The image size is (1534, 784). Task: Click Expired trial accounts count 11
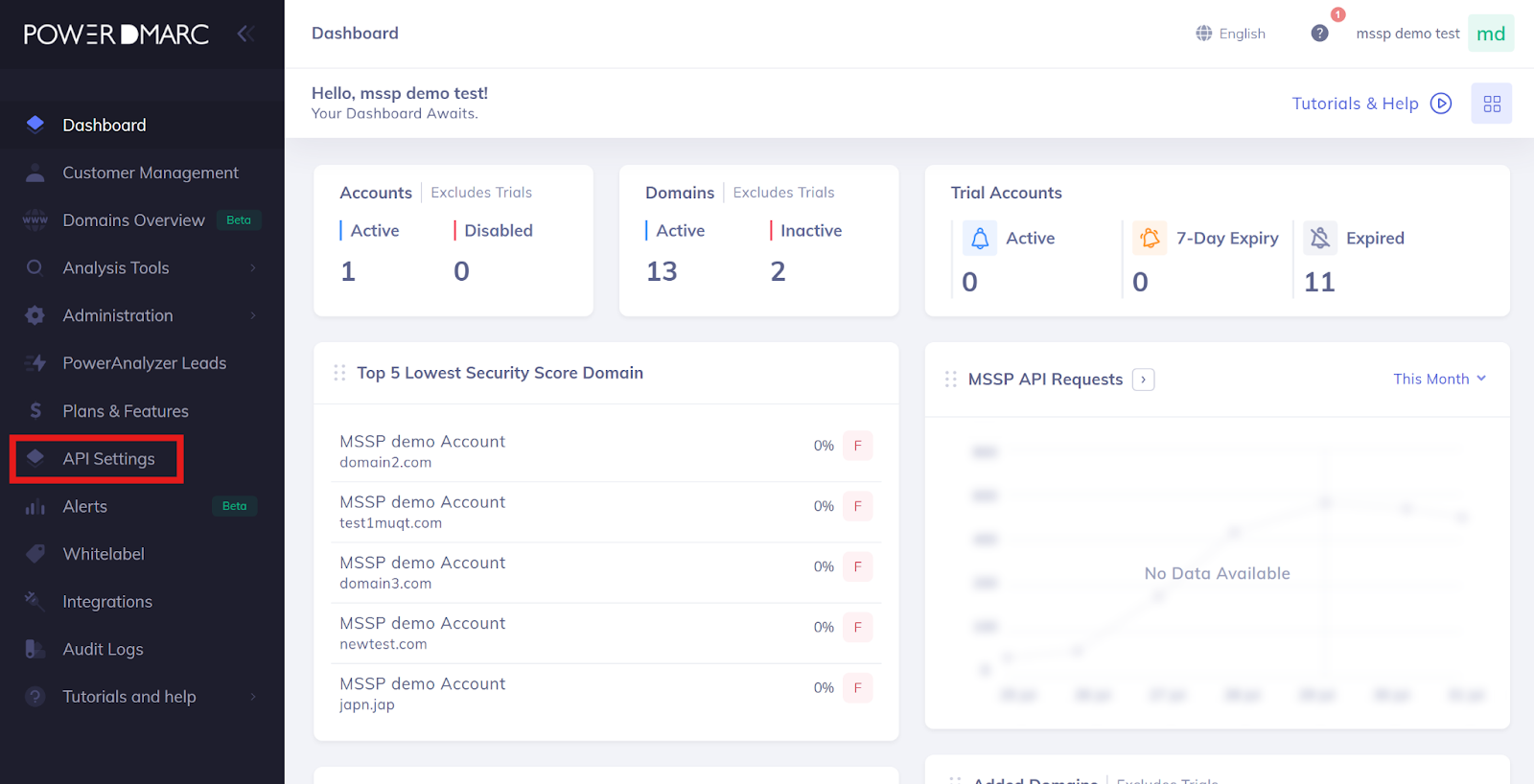(1319, 283)
